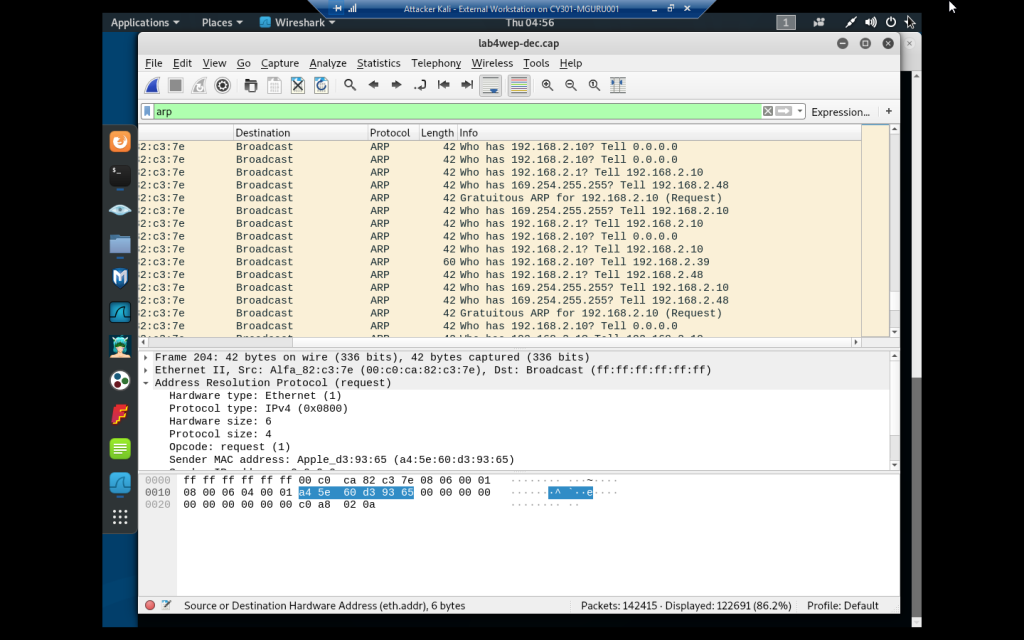Expand the Frame 204 tree node

coord(146,358)
